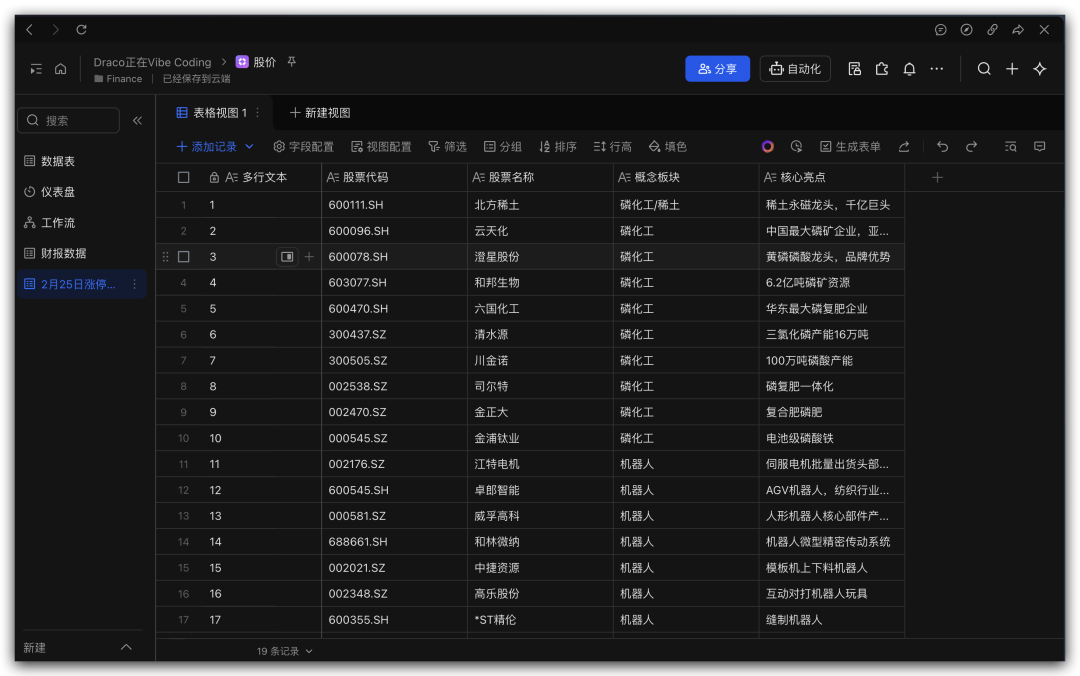The height and width of the screenshot is (676, 1080).
Task: Click the undo arrow in toolbar
Action: pyautogui.click(x=942, y=147)
